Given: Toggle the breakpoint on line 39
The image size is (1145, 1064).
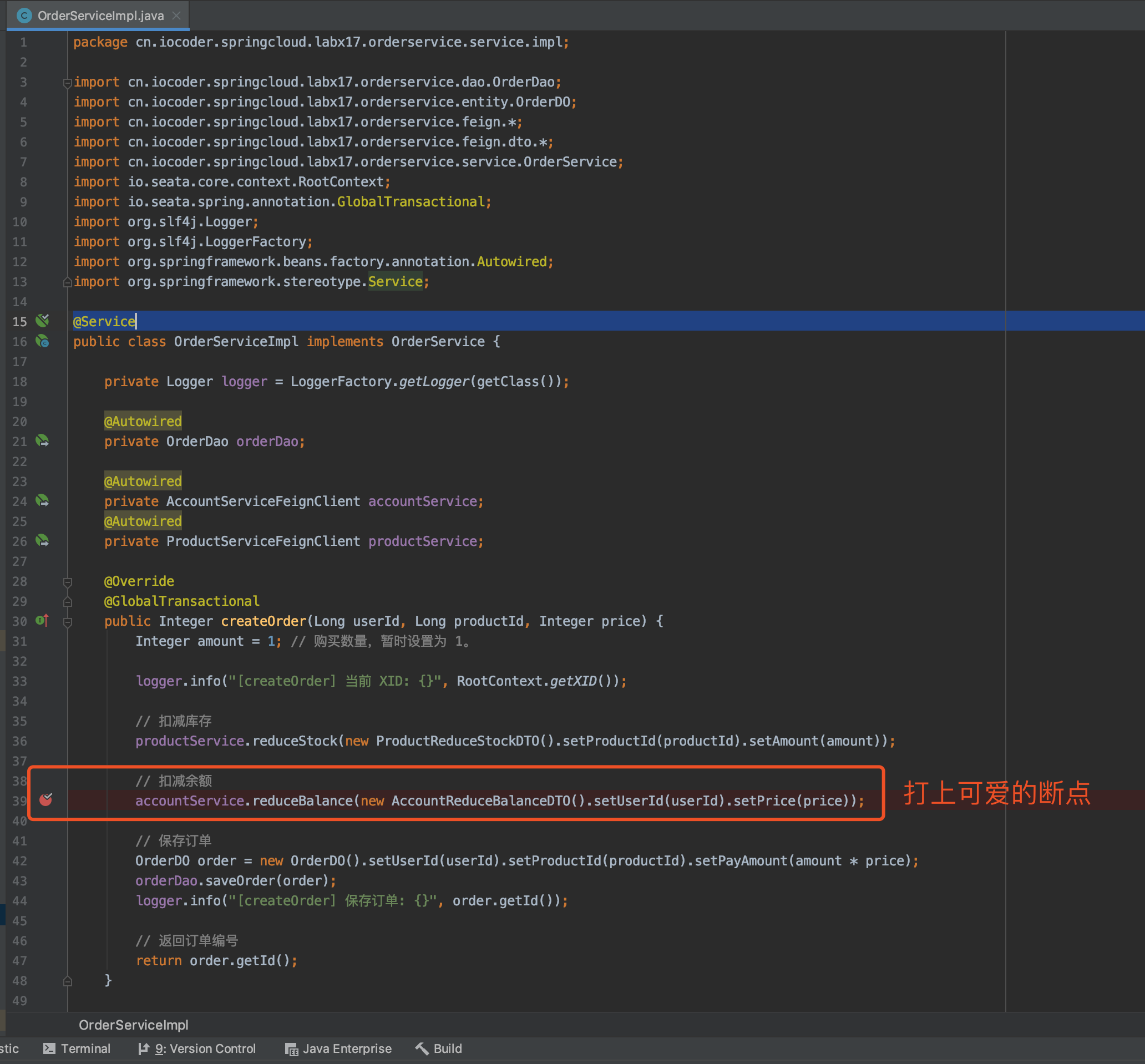Looking at the screenshot, I should click(x=46, y=800).
